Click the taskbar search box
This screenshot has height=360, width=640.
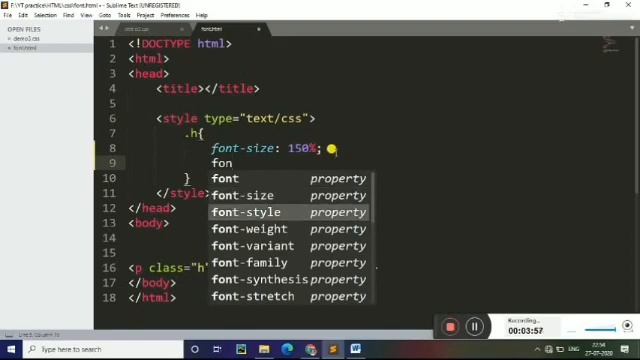[103, 349]
